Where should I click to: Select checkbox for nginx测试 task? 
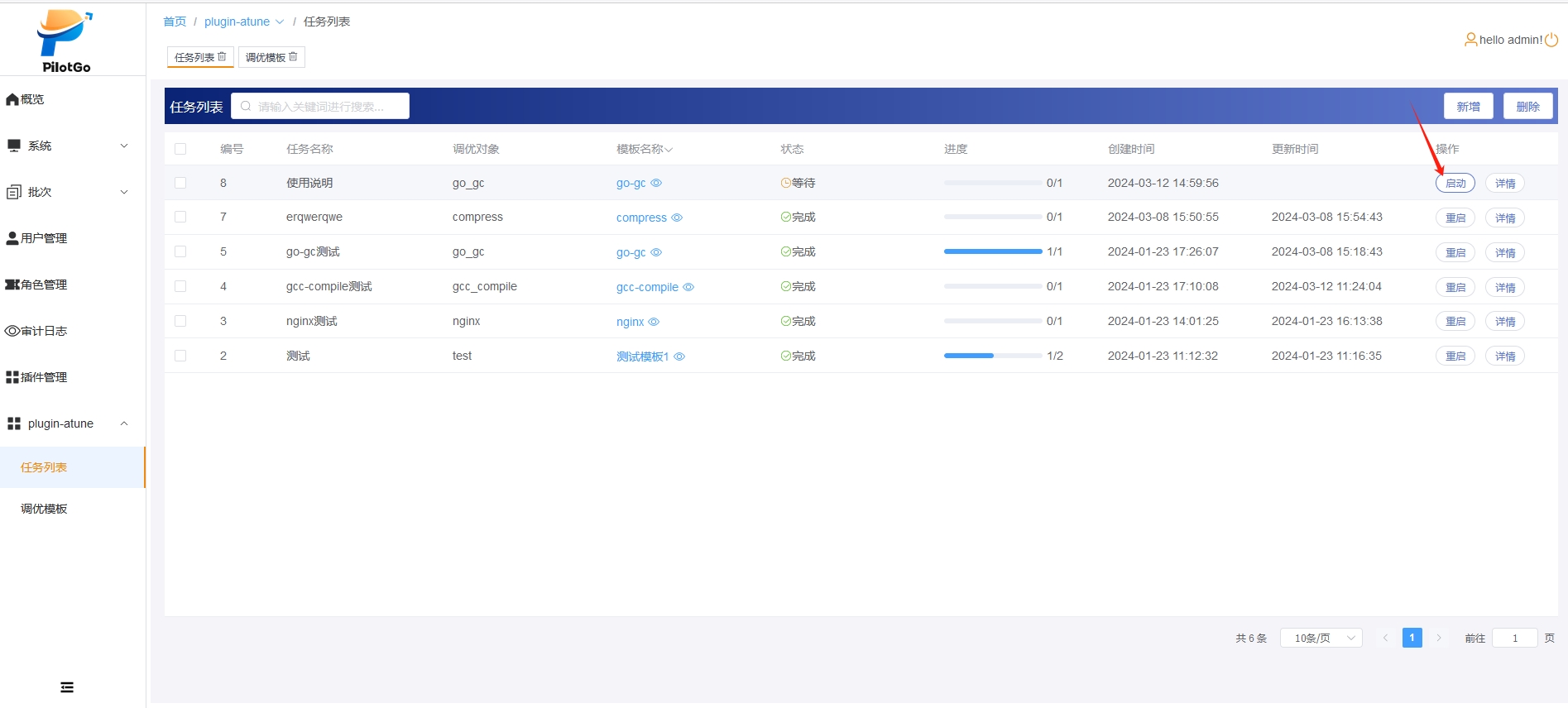180,321
